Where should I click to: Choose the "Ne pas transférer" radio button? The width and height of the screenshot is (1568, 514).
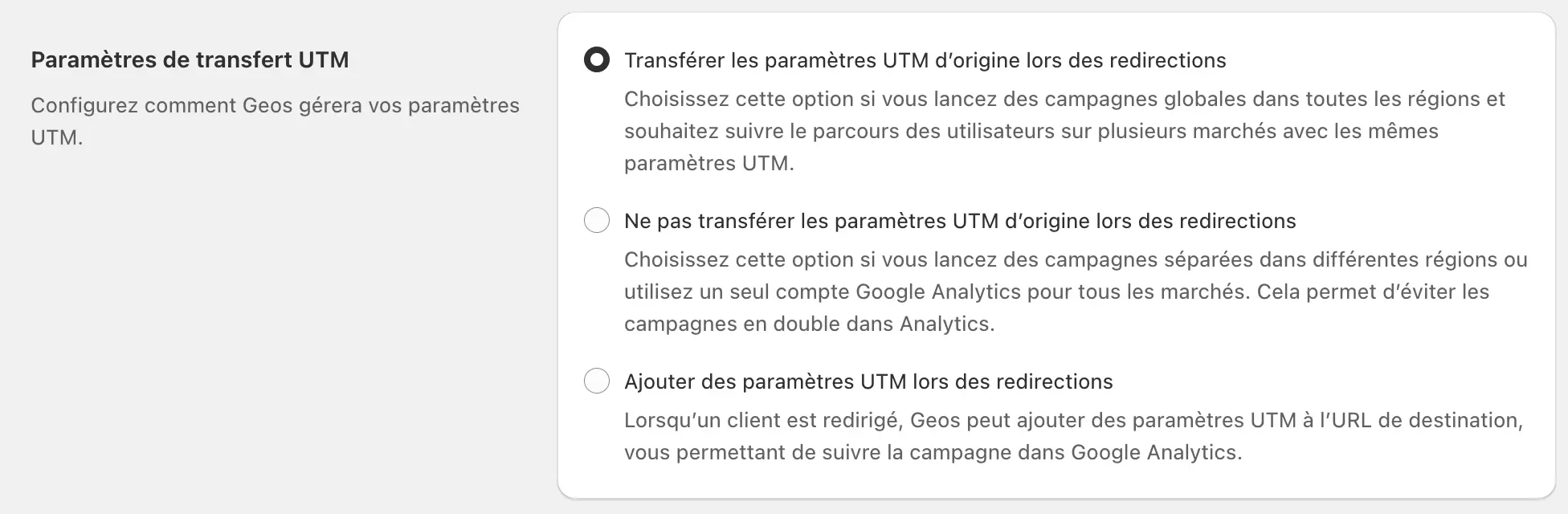[597, 221]
